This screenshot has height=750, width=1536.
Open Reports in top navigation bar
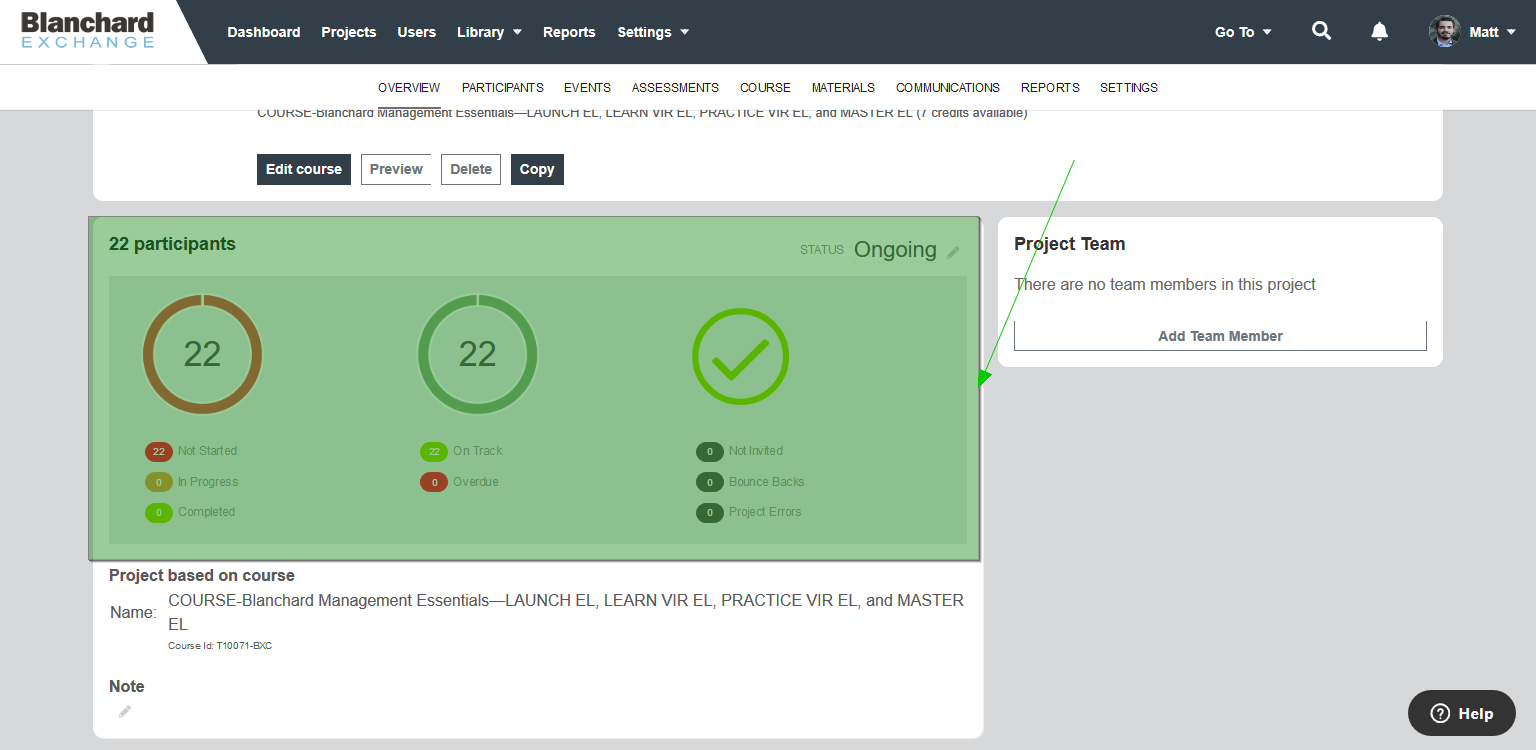569,32
